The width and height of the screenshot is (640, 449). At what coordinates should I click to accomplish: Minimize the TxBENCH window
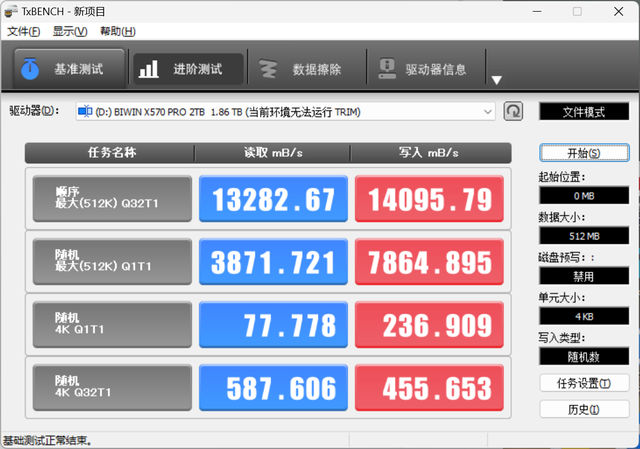(537, 11)
